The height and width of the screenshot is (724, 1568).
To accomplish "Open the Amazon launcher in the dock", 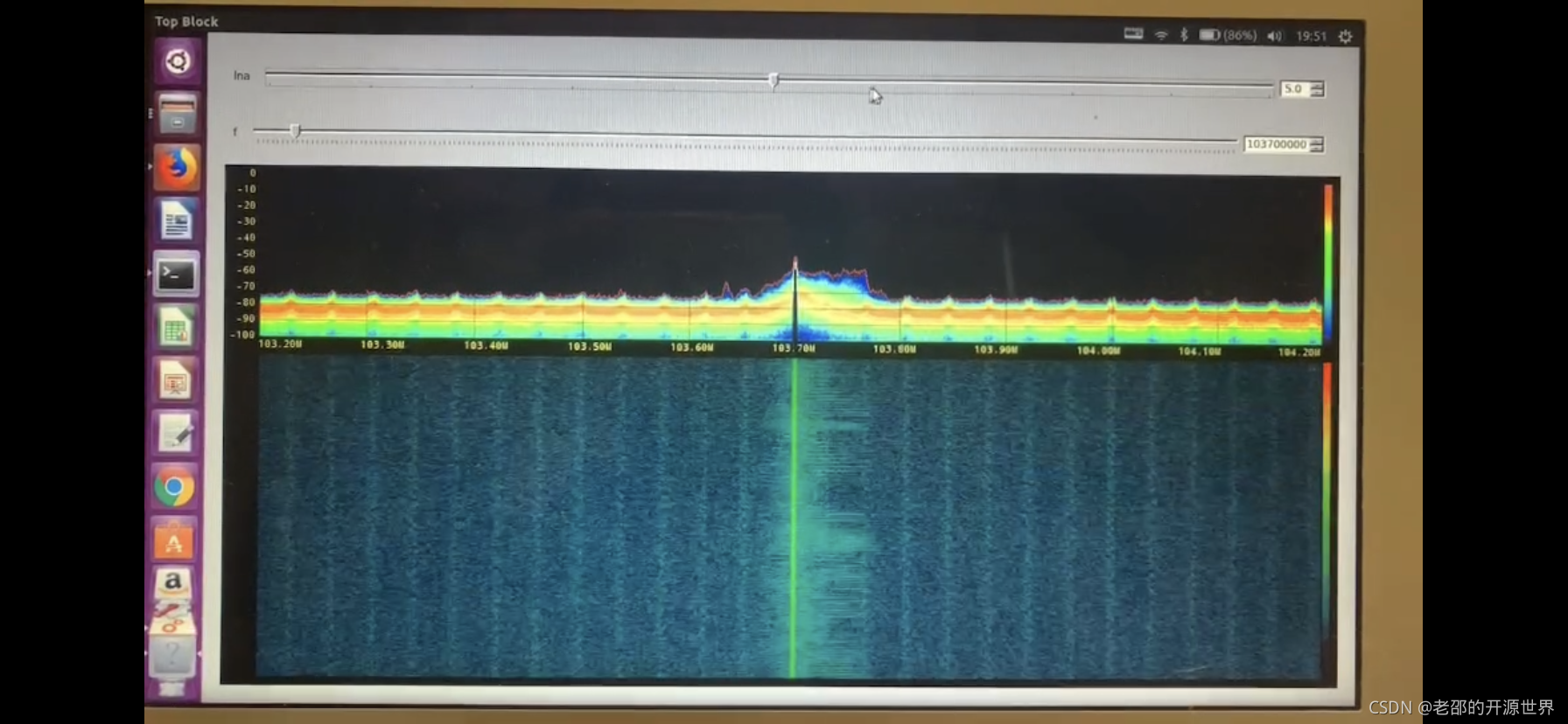I will [x=173, y=583].
